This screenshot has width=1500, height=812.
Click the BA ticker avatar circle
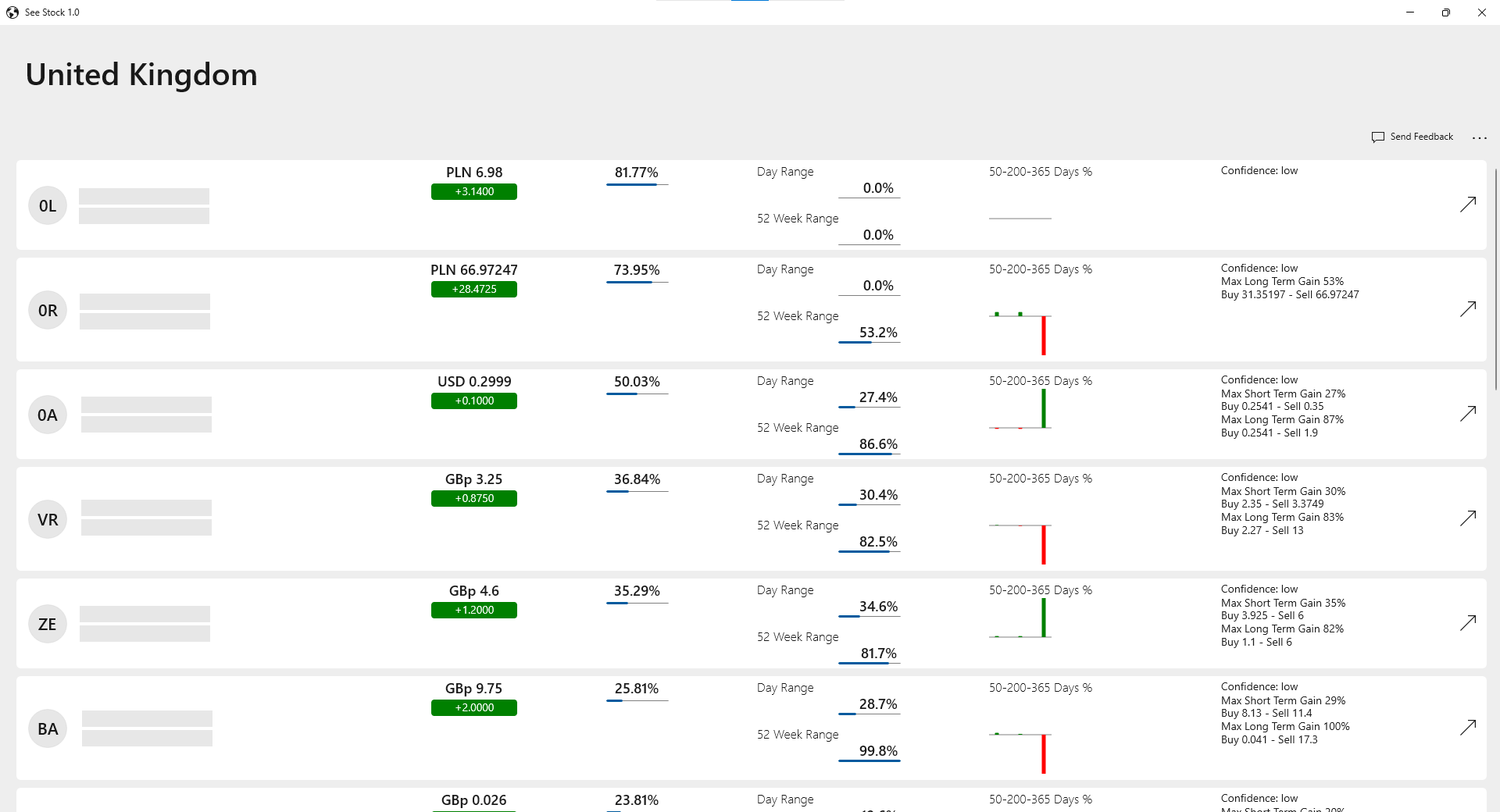[x=48, y=729]
